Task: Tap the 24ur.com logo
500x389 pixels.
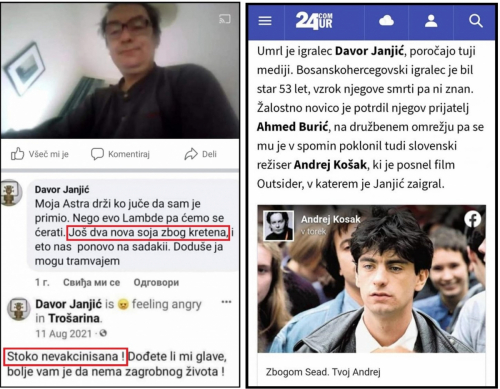Action: 314,21
